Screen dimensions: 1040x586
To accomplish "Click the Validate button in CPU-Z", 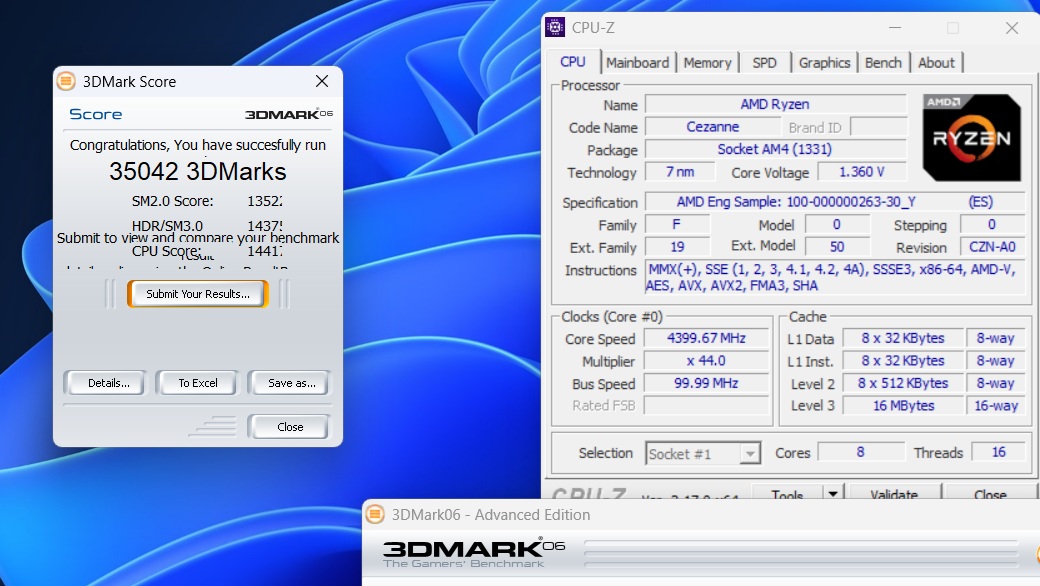I will (x=894, y=494).
